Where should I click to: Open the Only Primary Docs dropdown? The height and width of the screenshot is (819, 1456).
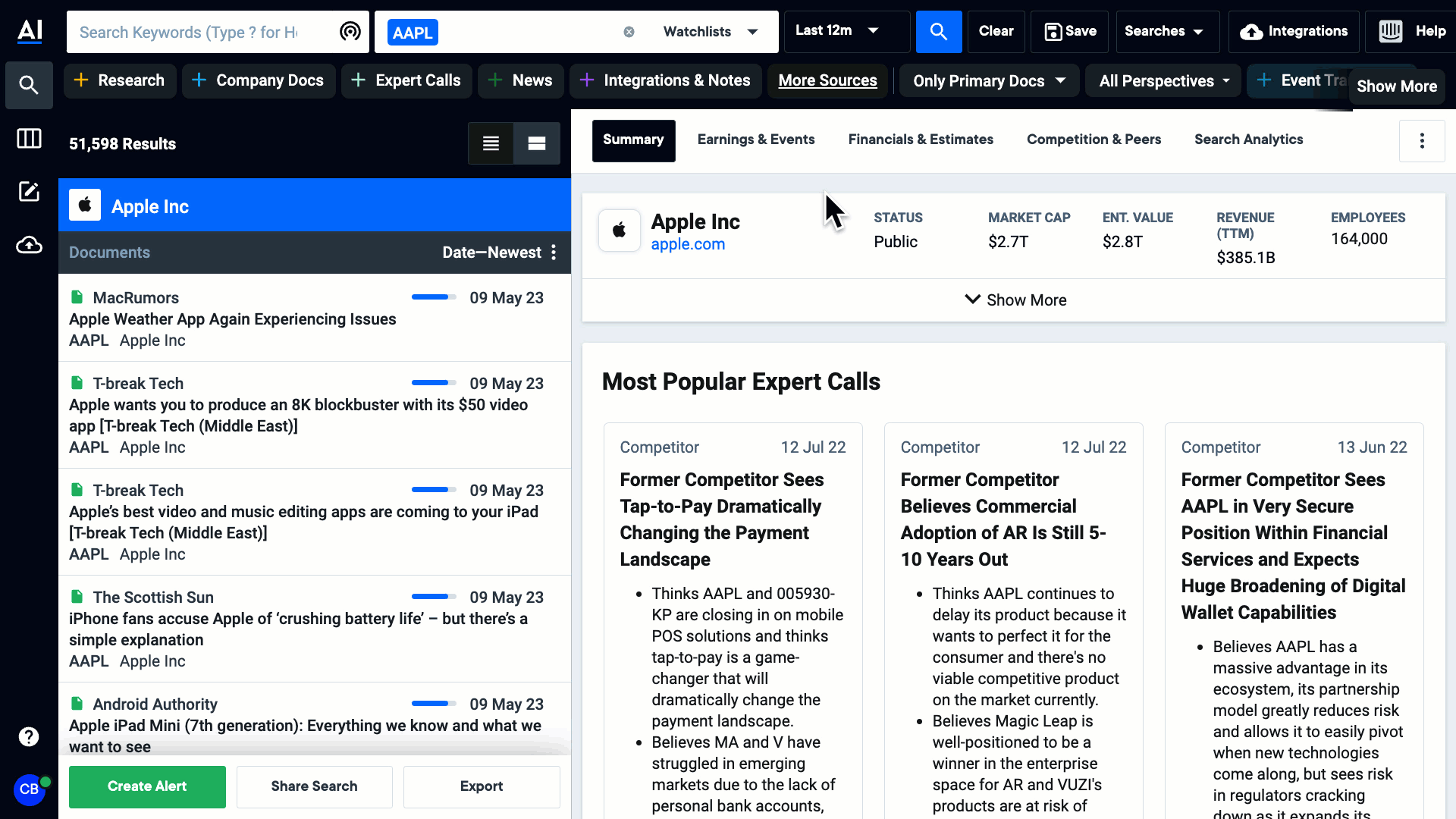(989, 81)
